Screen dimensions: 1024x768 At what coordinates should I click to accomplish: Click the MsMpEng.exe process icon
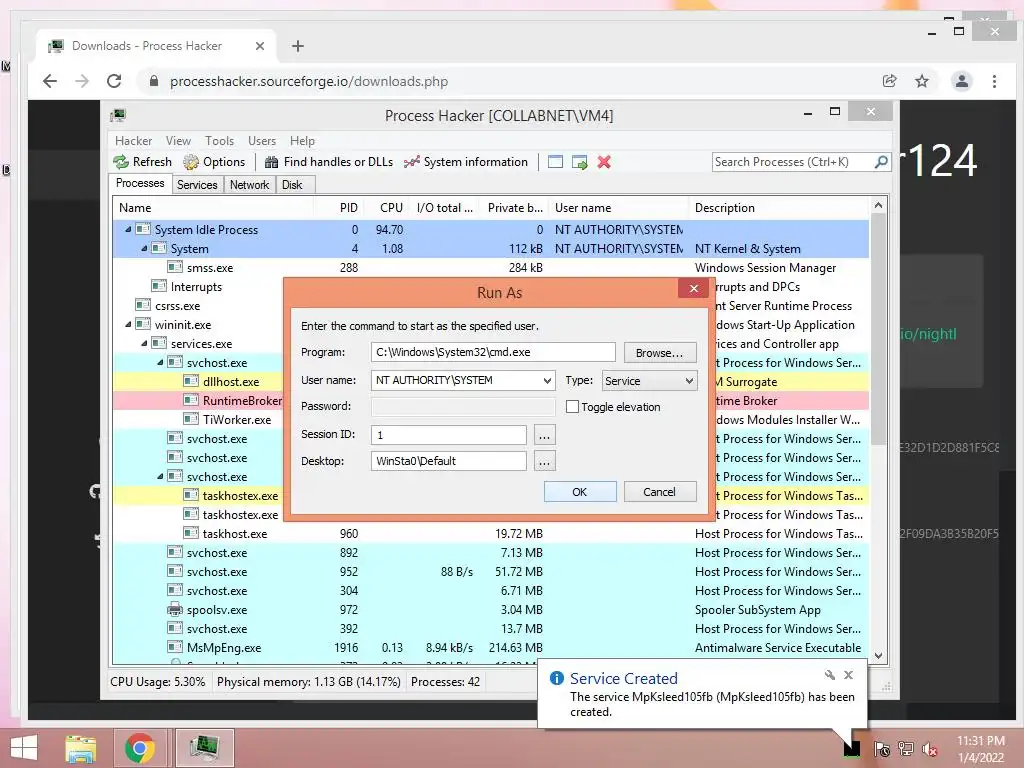pos(174,648)
